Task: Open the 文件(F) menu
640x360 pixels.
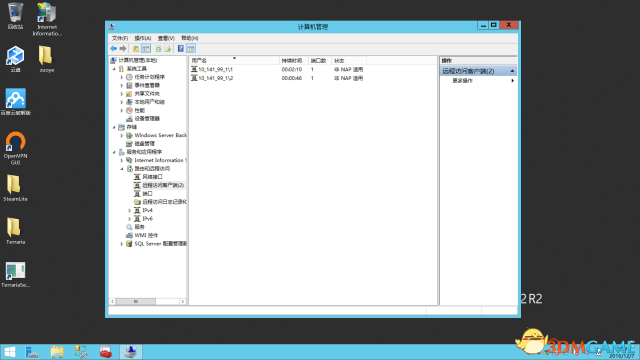Action: click(x=120, y=38)
